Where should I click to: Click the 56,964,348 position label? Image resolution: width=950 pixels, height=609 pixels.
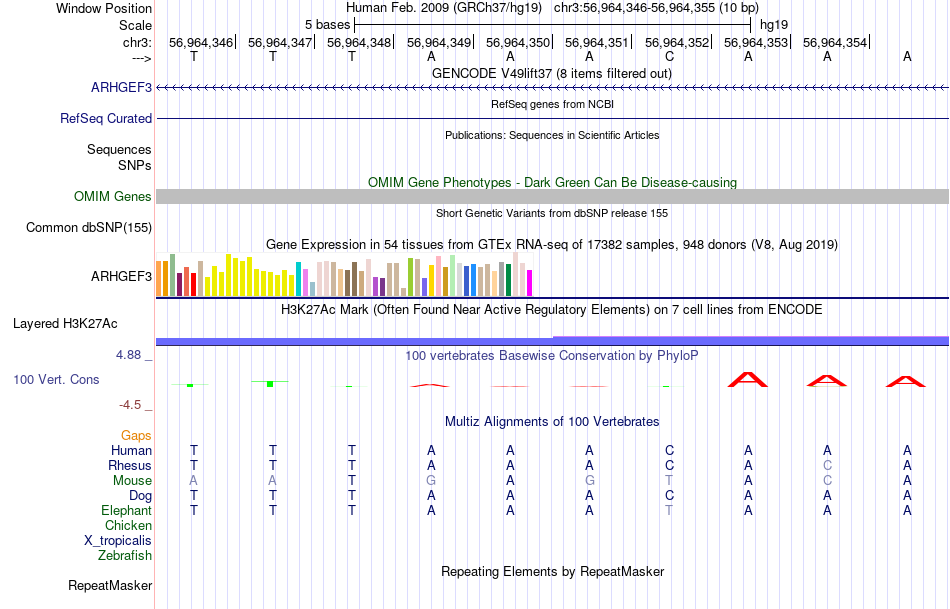click(359, 42)
